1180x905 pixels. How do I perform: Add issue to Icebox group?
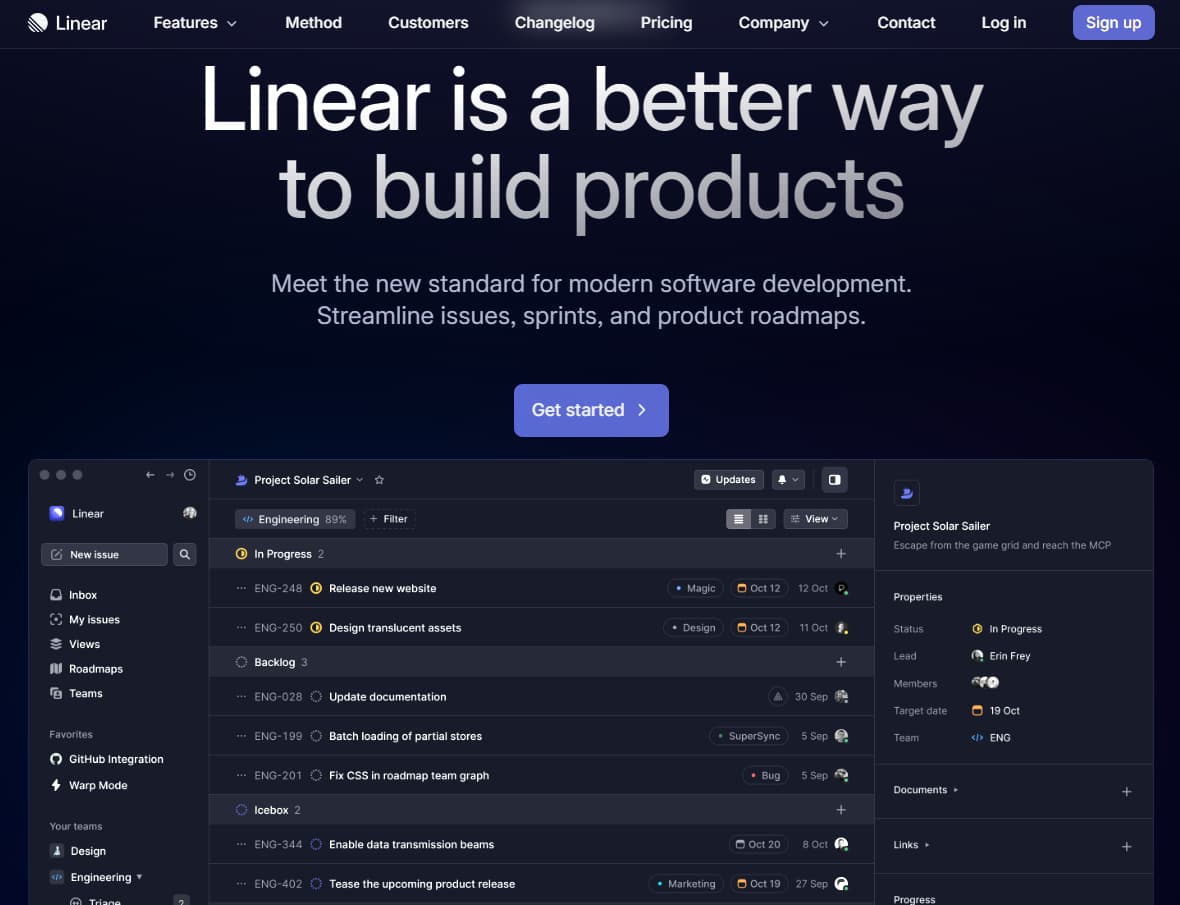[x=841, y=809]
